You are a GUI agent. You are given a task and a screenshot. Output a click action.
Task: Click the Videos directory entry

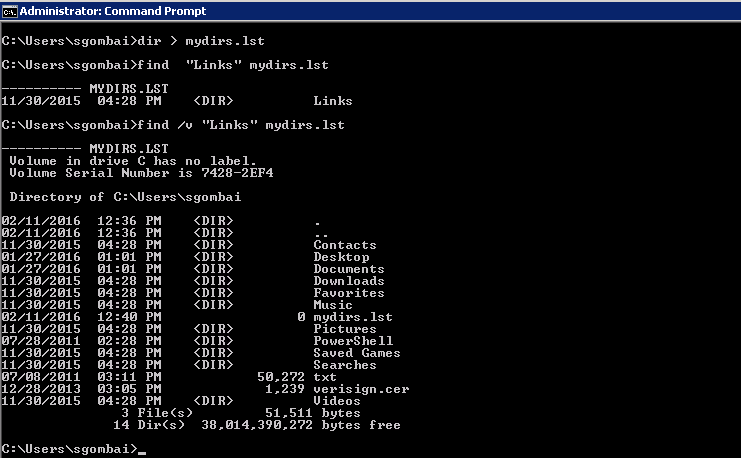181,401
